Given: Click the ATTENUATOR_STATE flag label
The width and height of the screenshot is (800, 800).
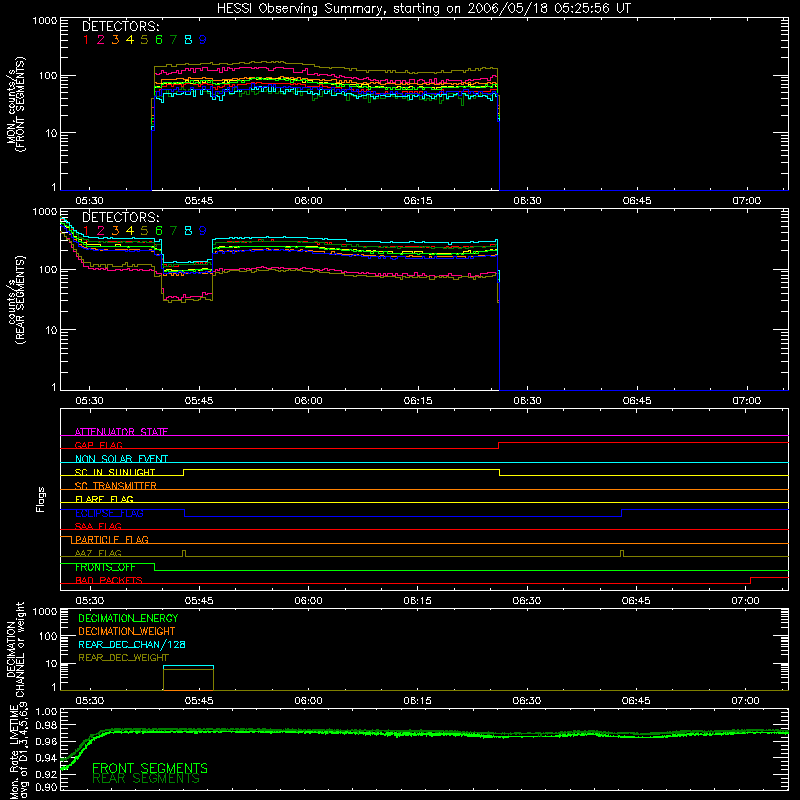Looking at the screenshot, I should 121,432.
